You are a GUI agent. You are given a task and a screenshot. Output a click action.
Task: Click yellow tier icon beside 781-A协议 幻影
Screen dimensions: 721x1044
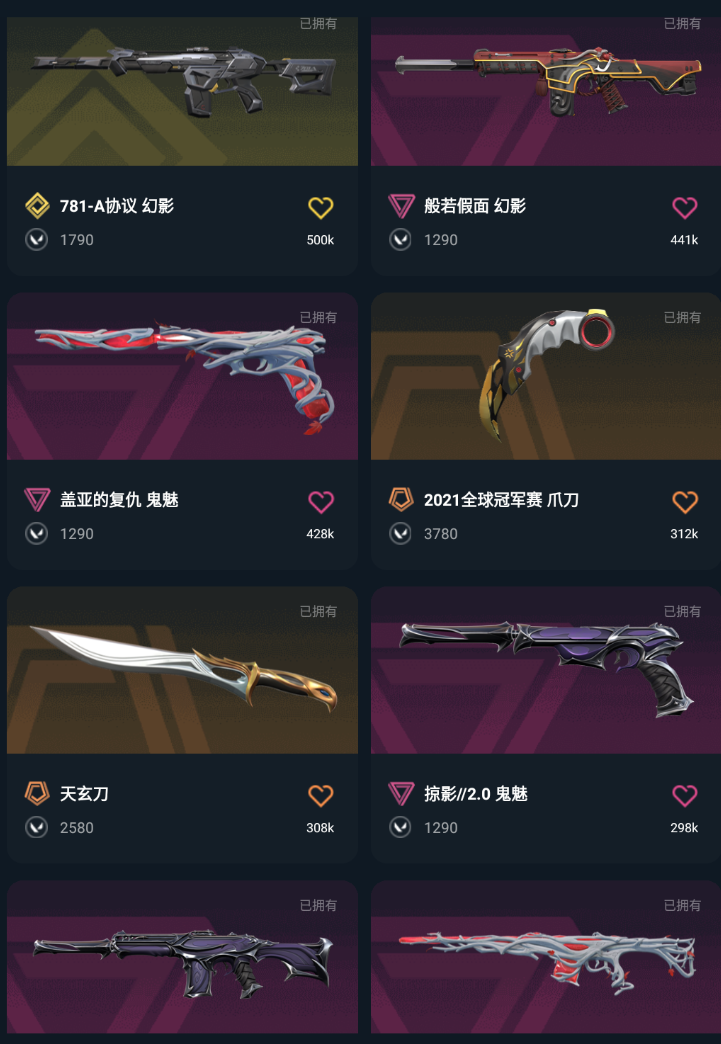tap(37, 206)
